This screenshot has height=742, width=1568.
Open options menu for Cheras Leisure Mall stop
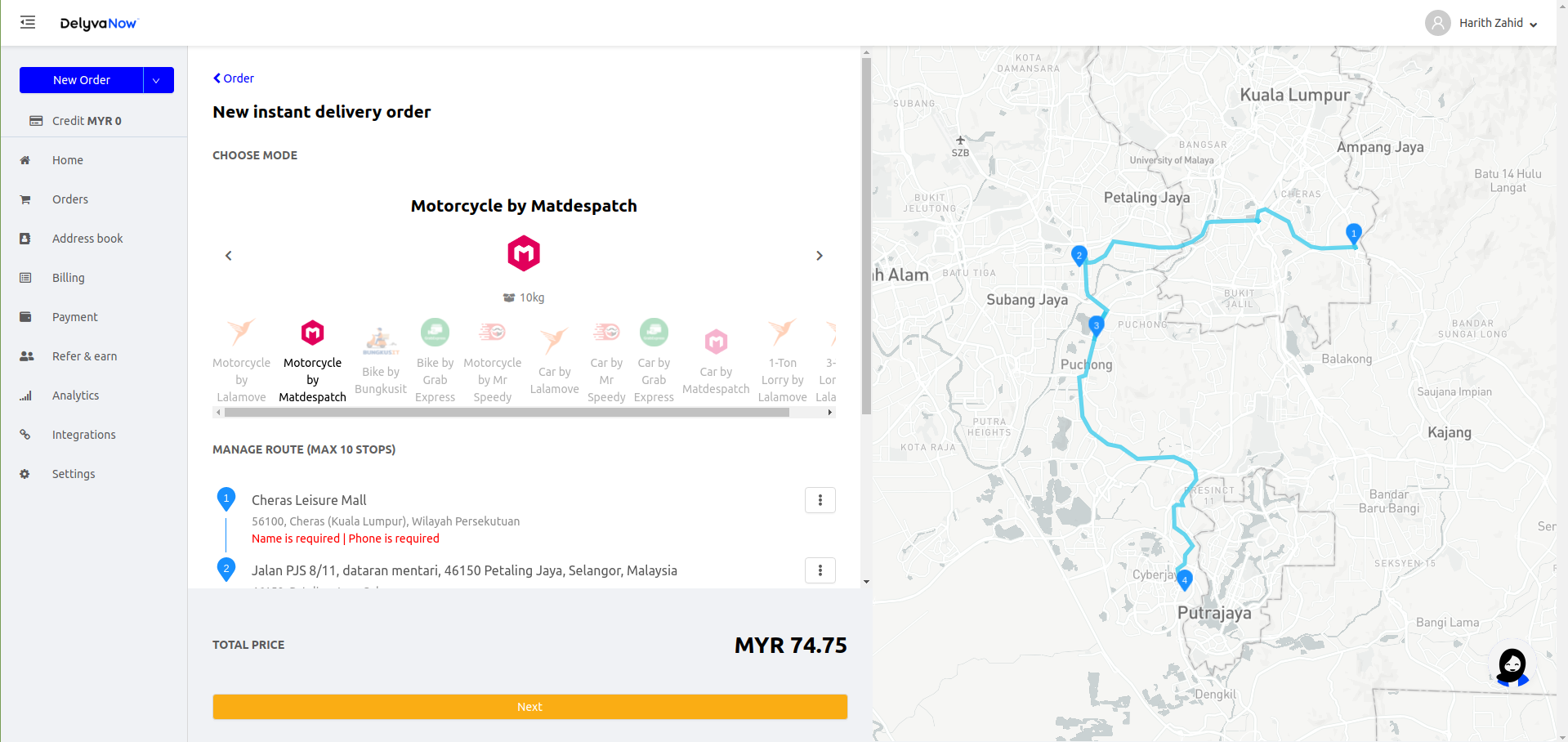tap(820, 500)
